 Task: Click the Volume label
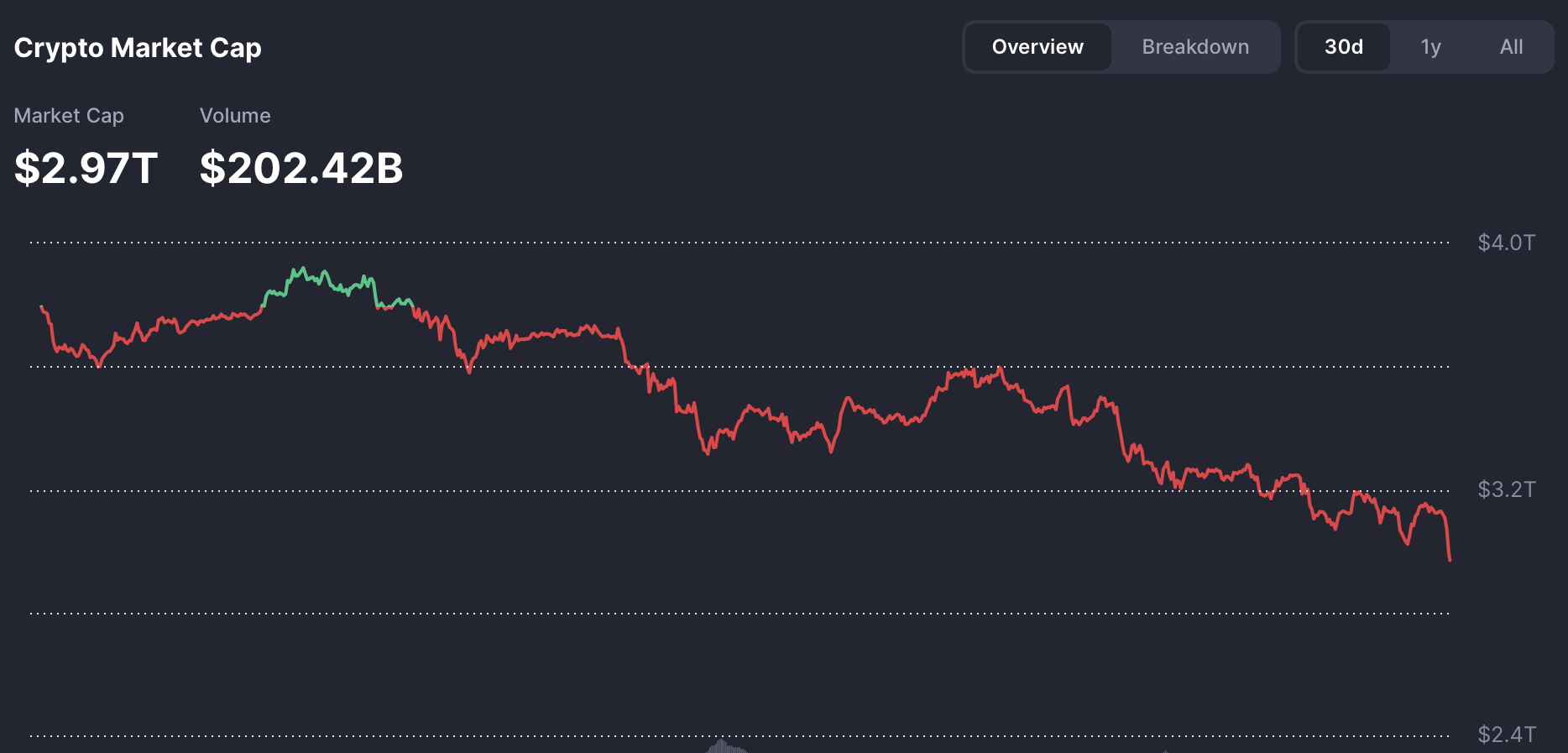pos(235,116)
